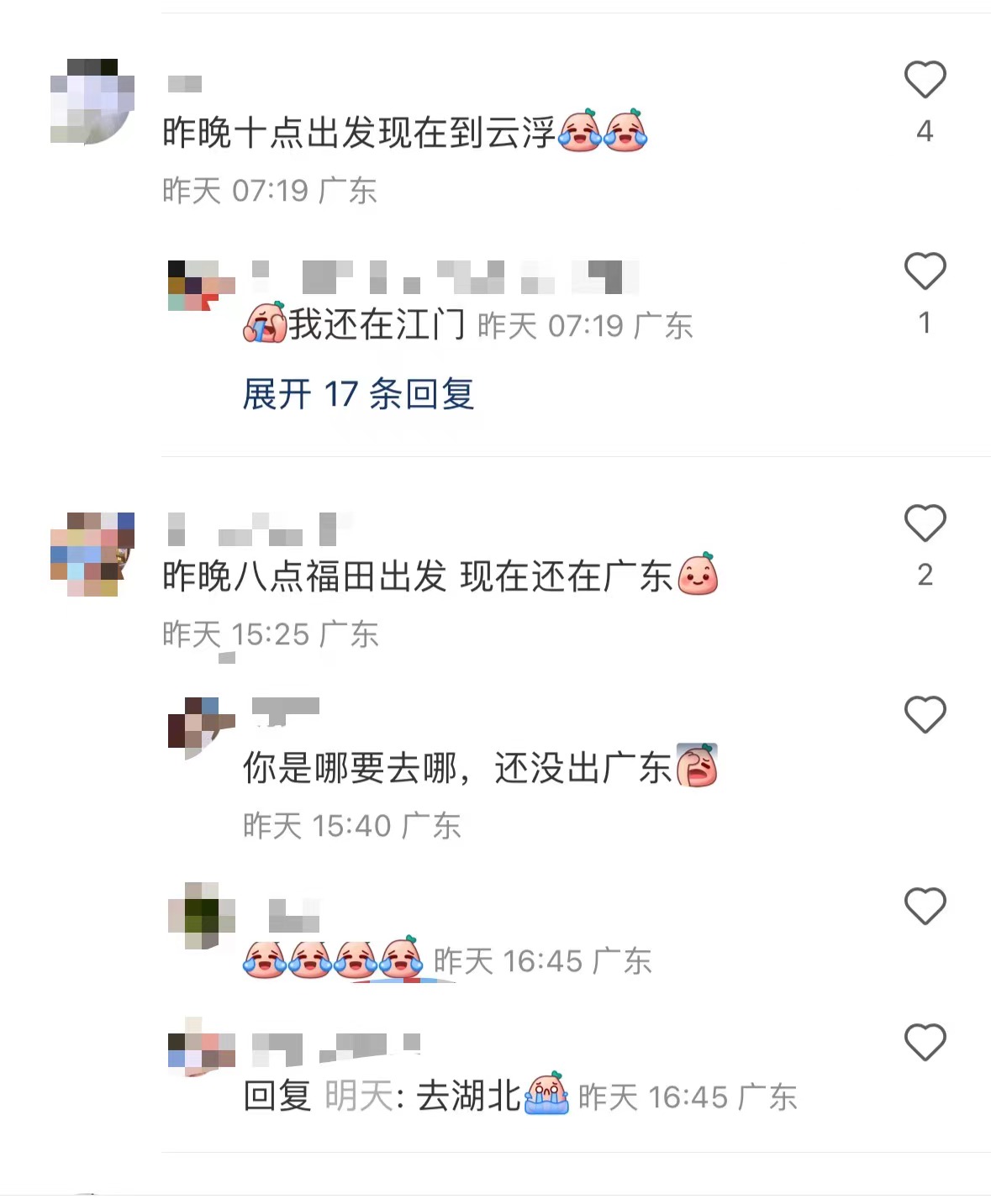The image size is (991, 1204).
Task: Tap comment text '昨晚八点福田出发 现在还在广东'
Action: 418,576
